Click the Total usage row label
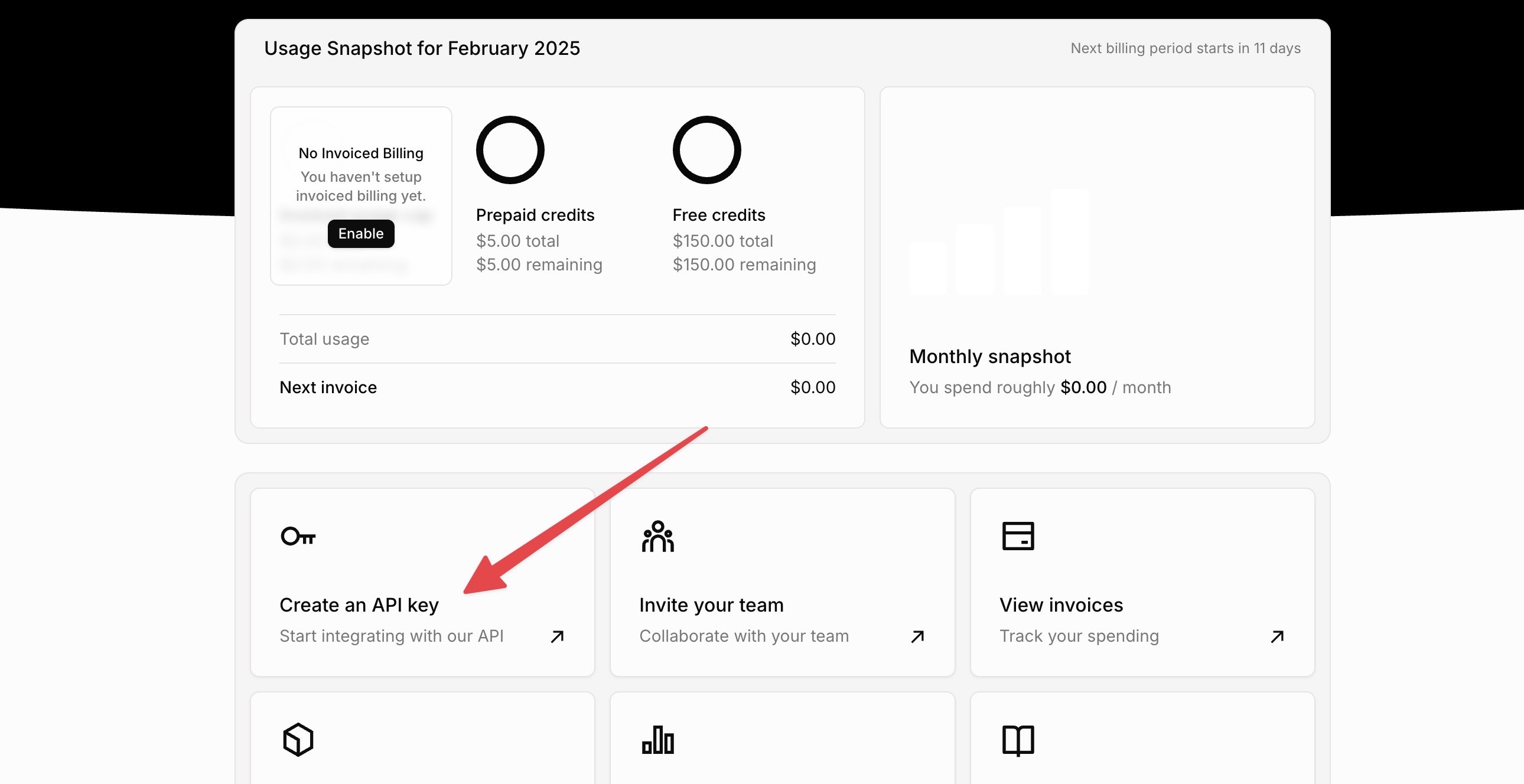This screenshot has height=784, width=1524. click(x=324, y=339)
